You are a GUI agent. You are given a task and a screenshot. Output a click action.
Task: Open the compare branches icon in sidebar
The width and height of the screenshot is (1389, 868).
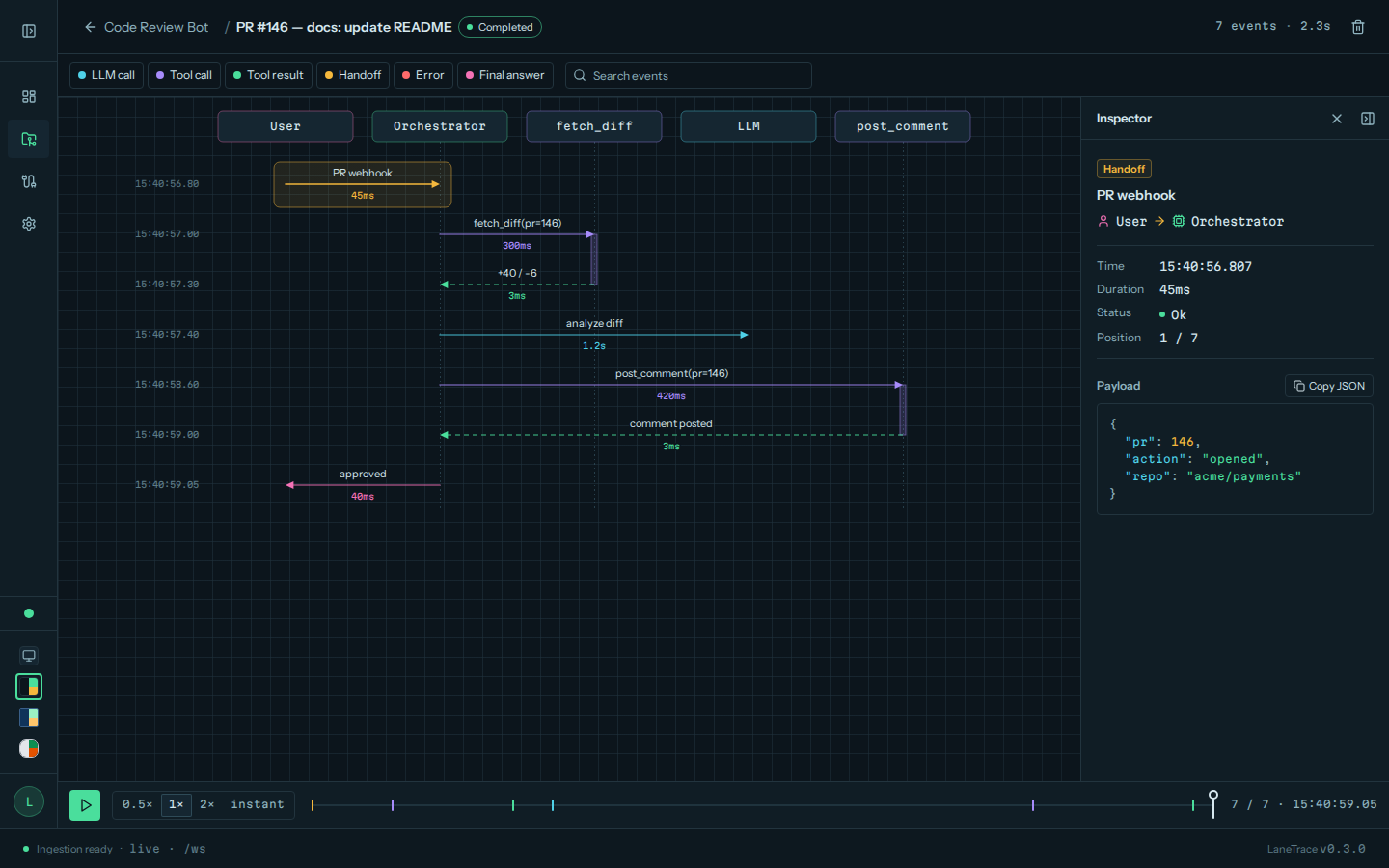tap(29, 181)
